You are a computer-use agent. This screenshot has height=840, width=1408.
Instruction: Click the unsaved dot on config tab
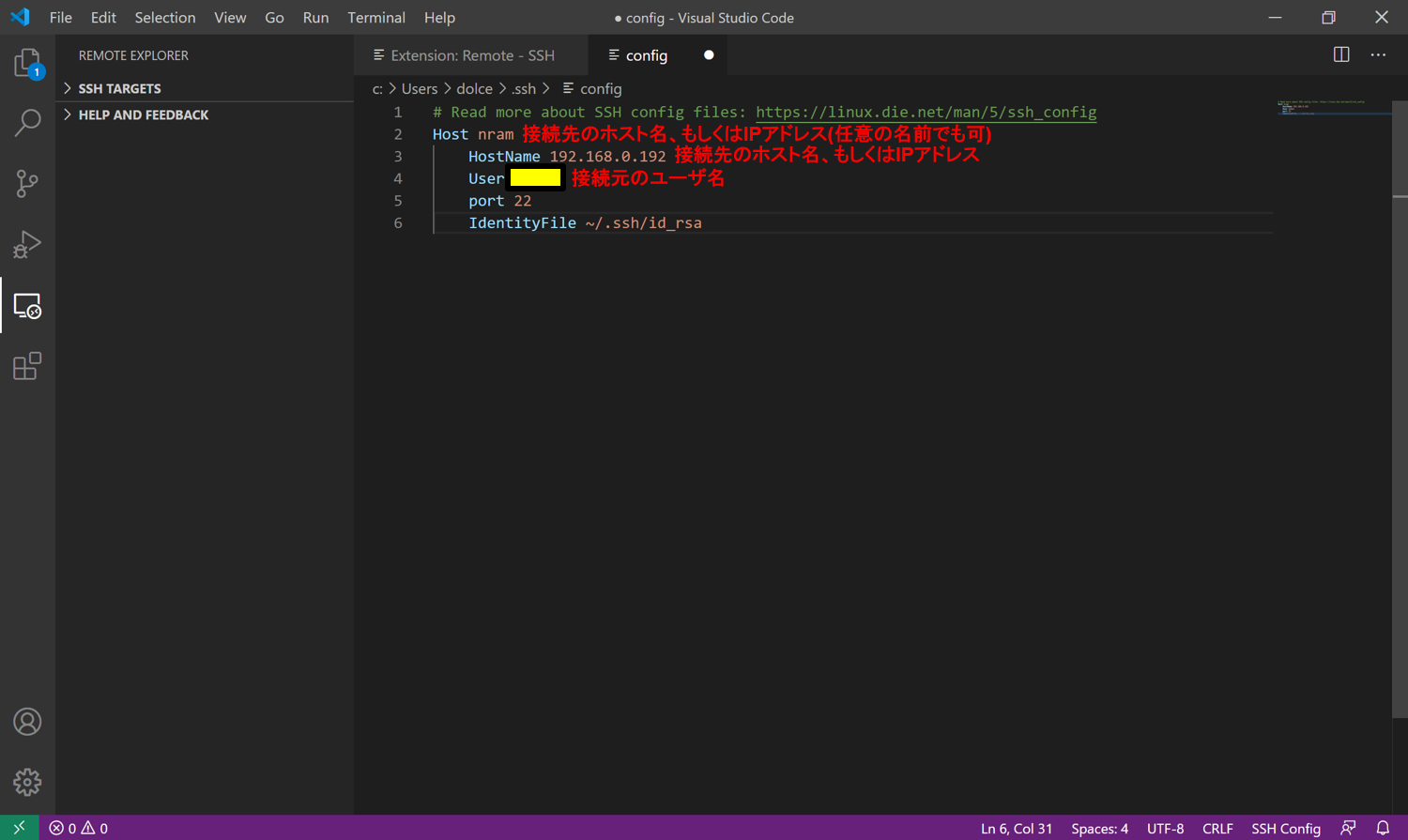(x=709, y=54)
